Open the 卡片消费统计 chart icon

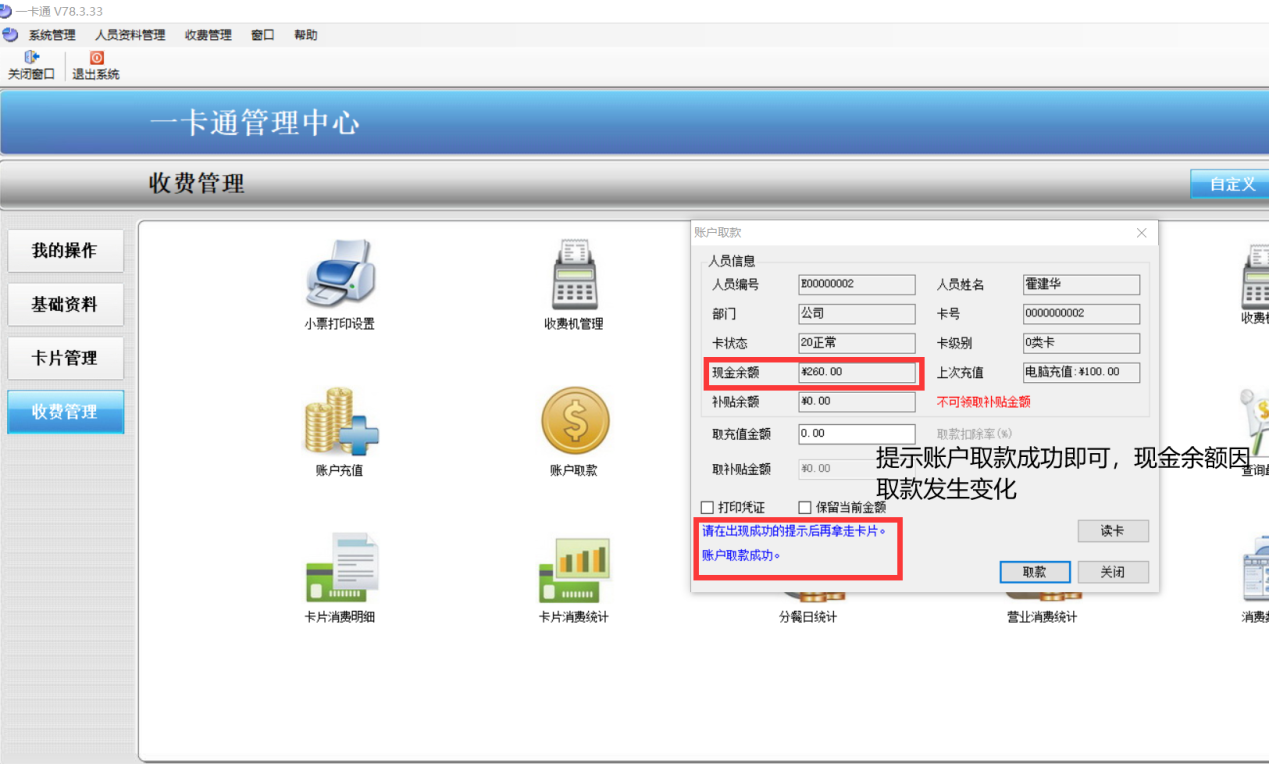574,567
